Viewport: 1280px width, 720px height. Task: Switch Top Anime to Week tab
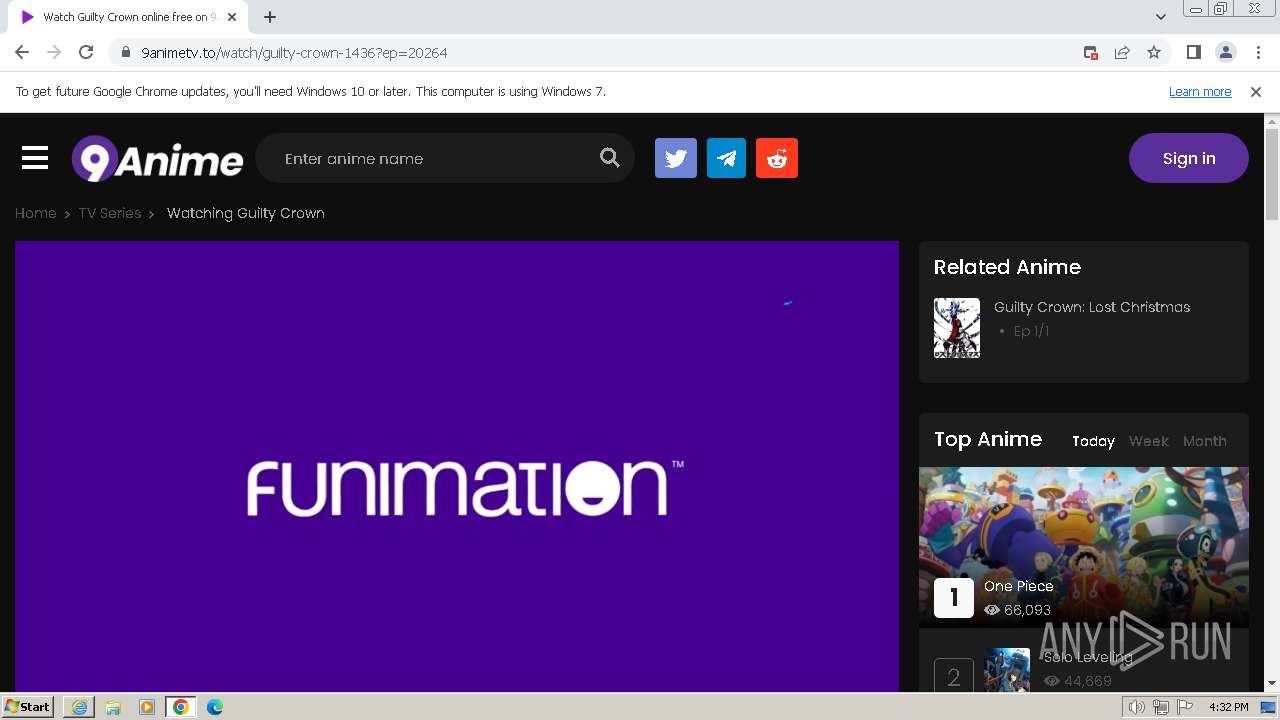[1149, 441]
